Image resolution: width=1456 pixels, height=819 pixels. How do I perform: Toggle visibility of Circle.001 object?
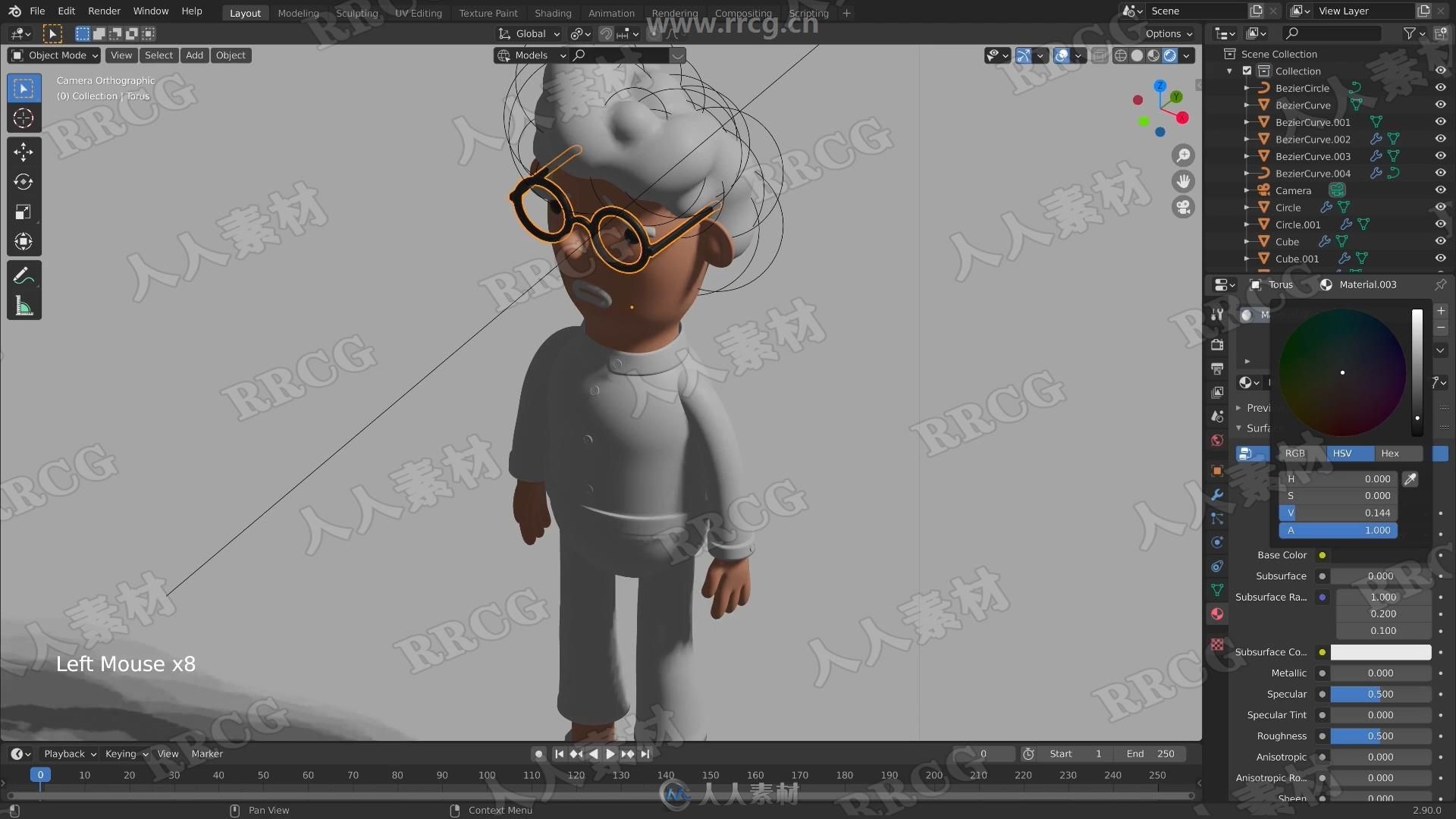1440,224
